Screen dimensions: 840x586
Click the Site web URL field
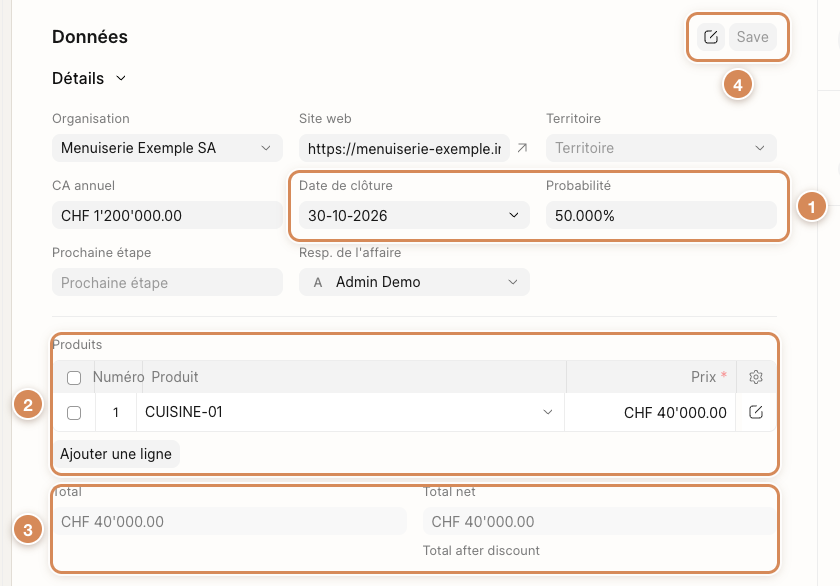click(404, 148)
